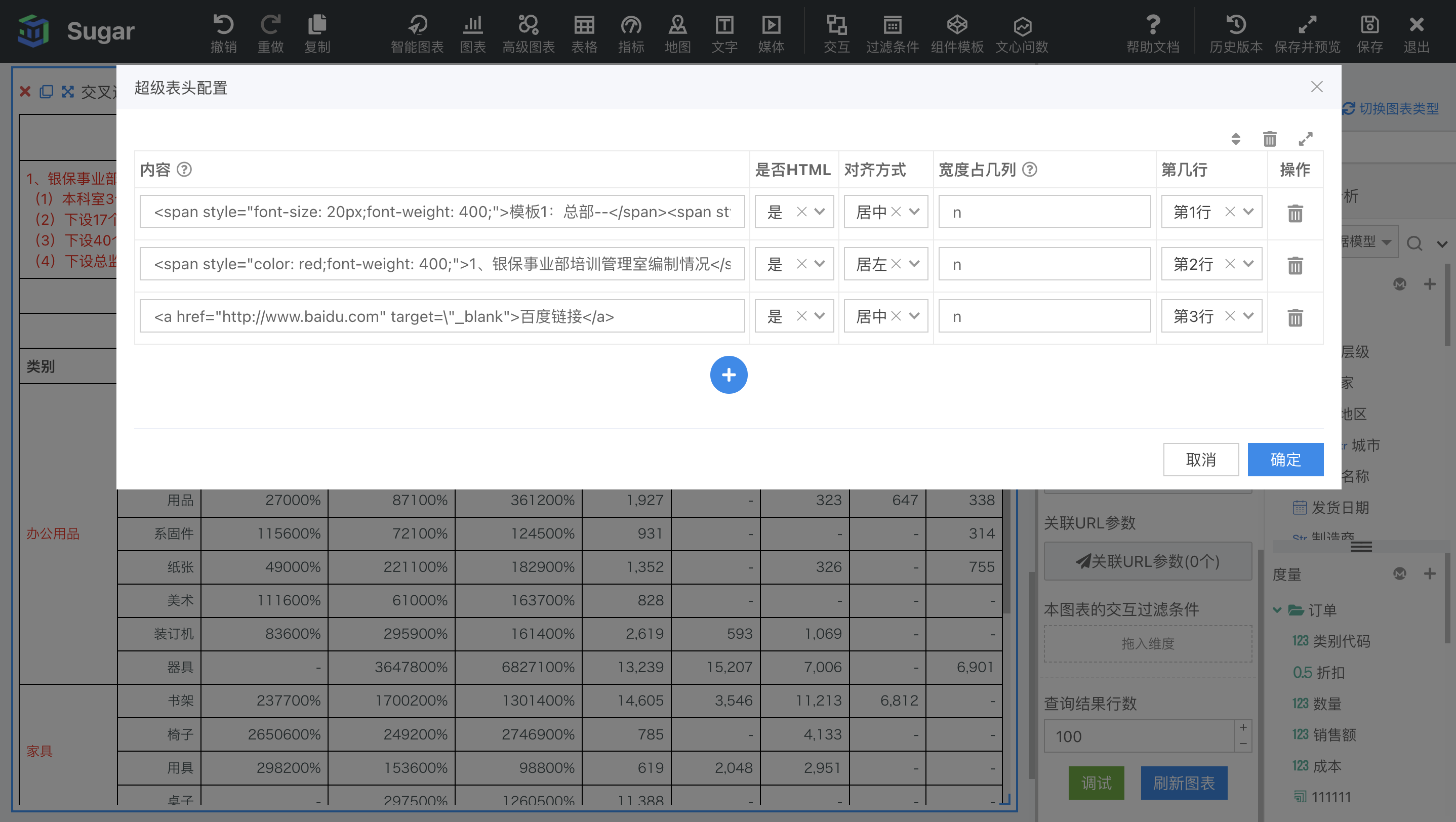Click the delete-all trash icon above the table
The height and width of the screenshot is (822, 1456).
point(1270,138)
